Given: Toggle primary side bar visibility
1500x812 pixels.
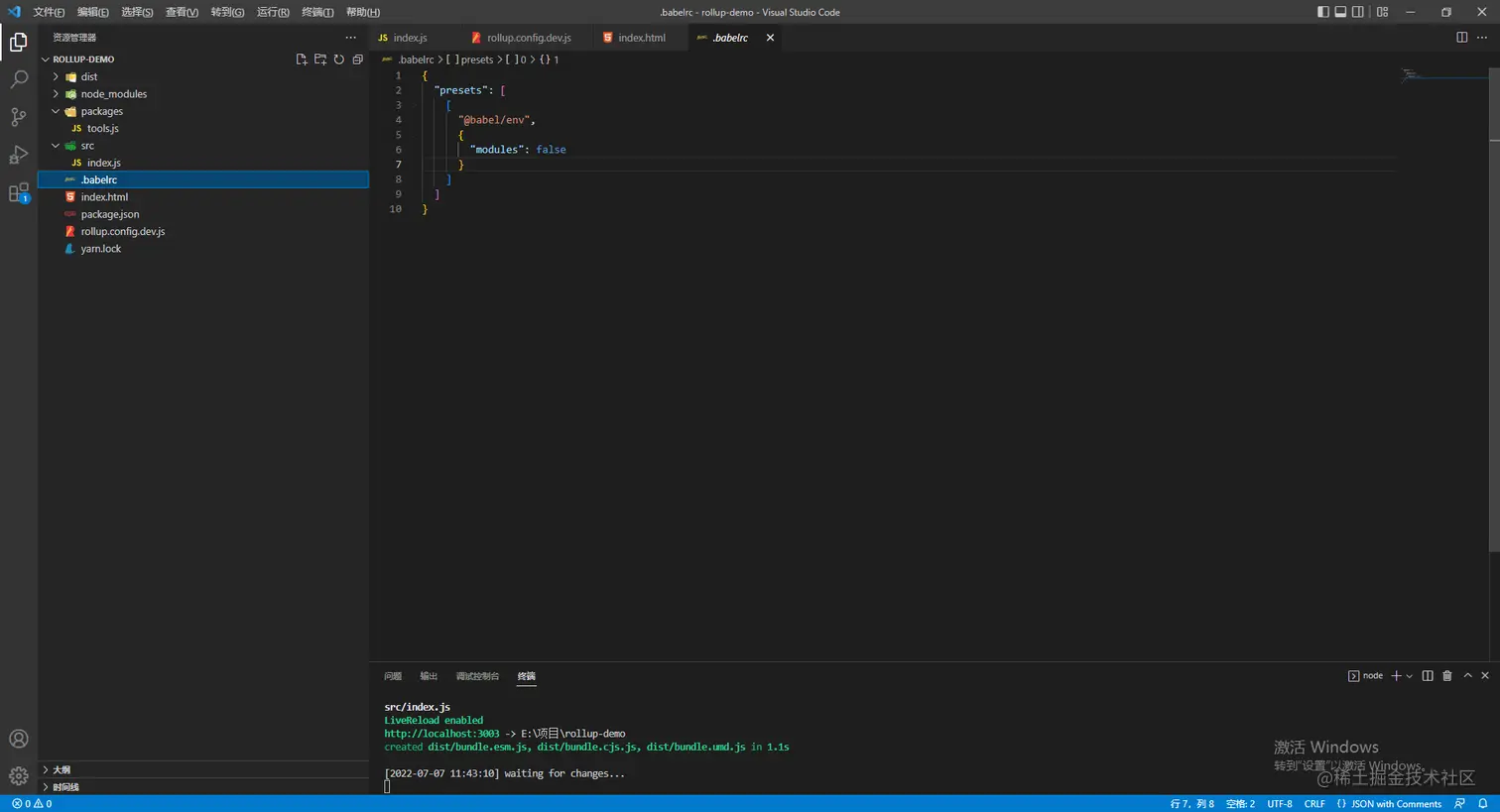Looking at the screenshot, I should click(1322, 12).
